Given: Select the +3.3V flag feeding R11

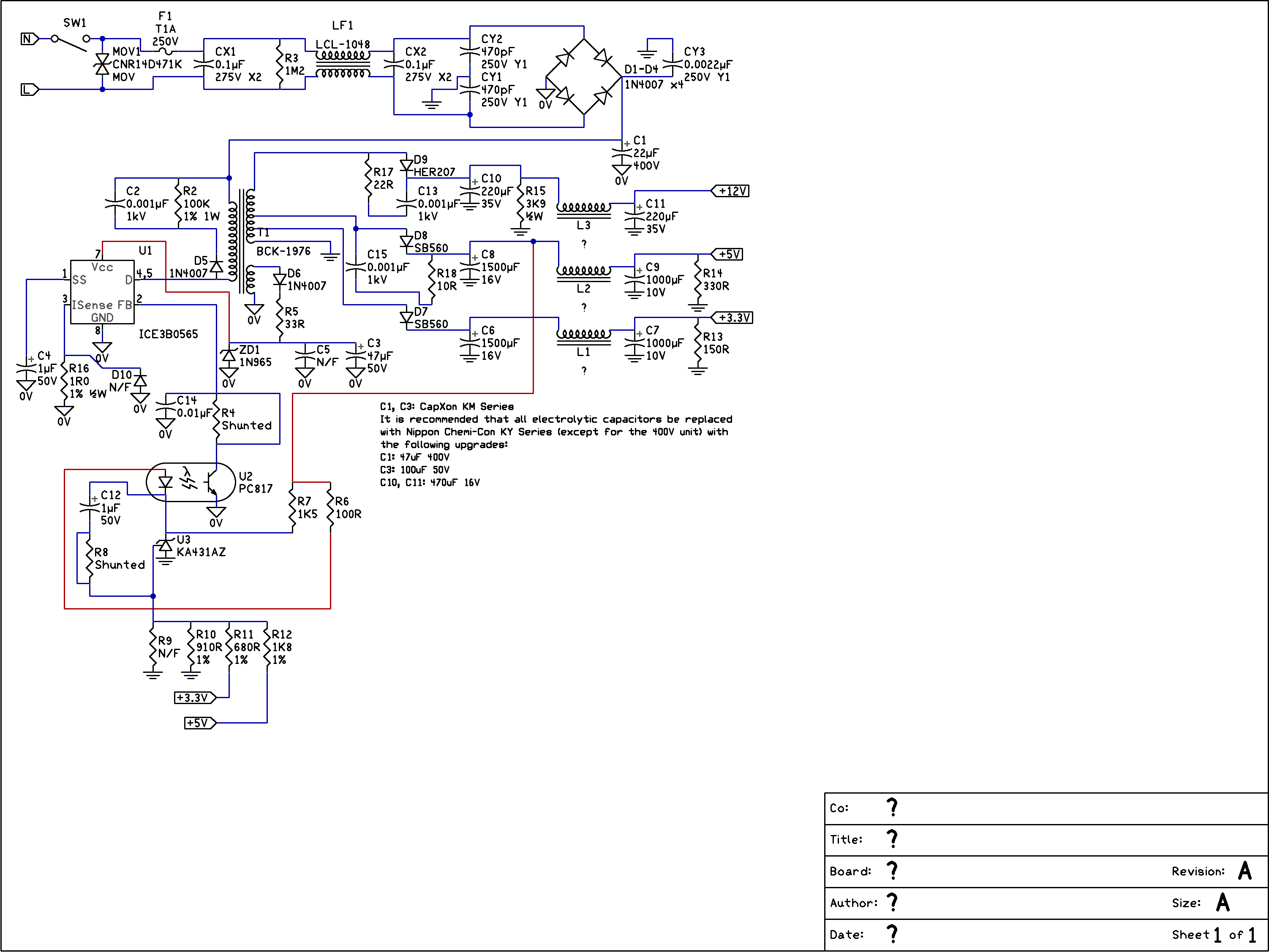Looking at the screenshot, I should click(x=195, y=698).
